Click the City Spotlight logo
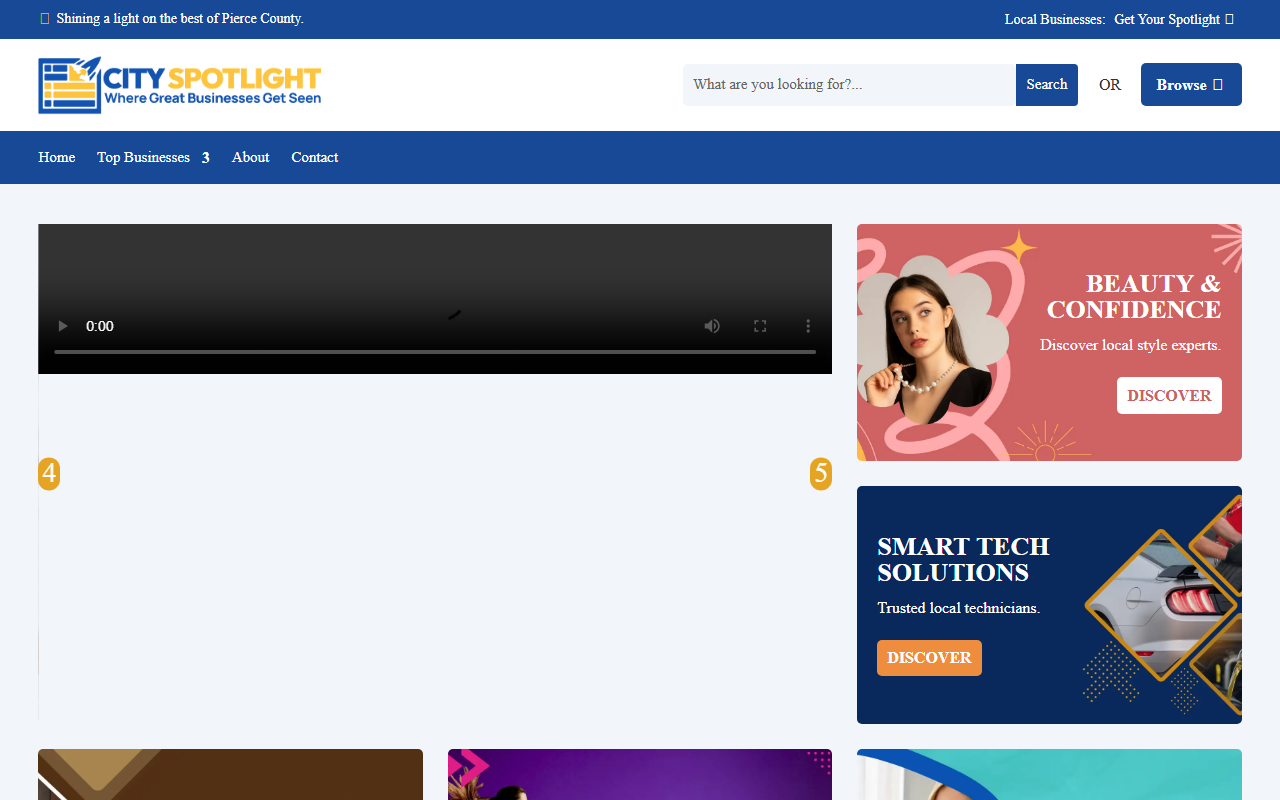This screenshot has height=800, width=1280. pyautogui.click(x=180, y=85)
